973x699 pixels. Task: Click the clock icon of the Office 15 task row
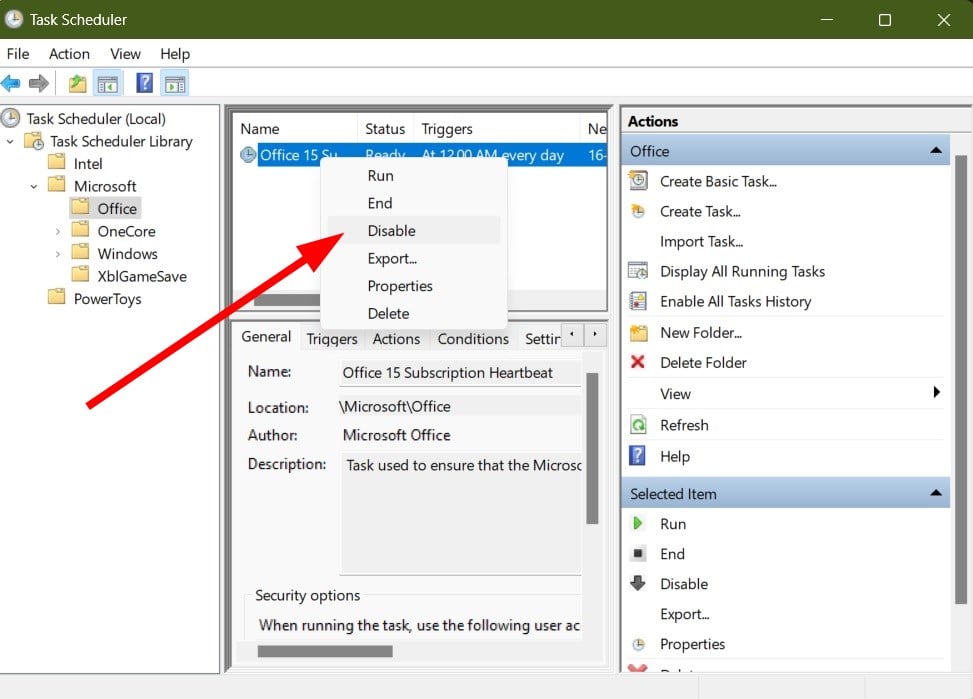248,155
